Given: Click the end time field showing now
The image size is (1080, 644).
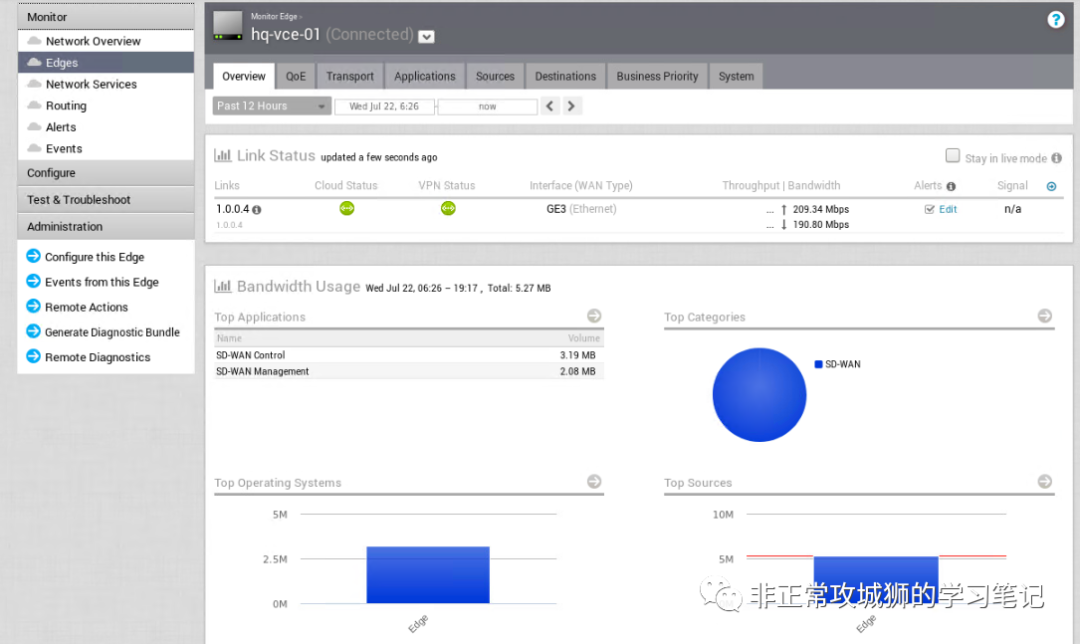Looking at the screenshot, I should (x=488, y=106).
